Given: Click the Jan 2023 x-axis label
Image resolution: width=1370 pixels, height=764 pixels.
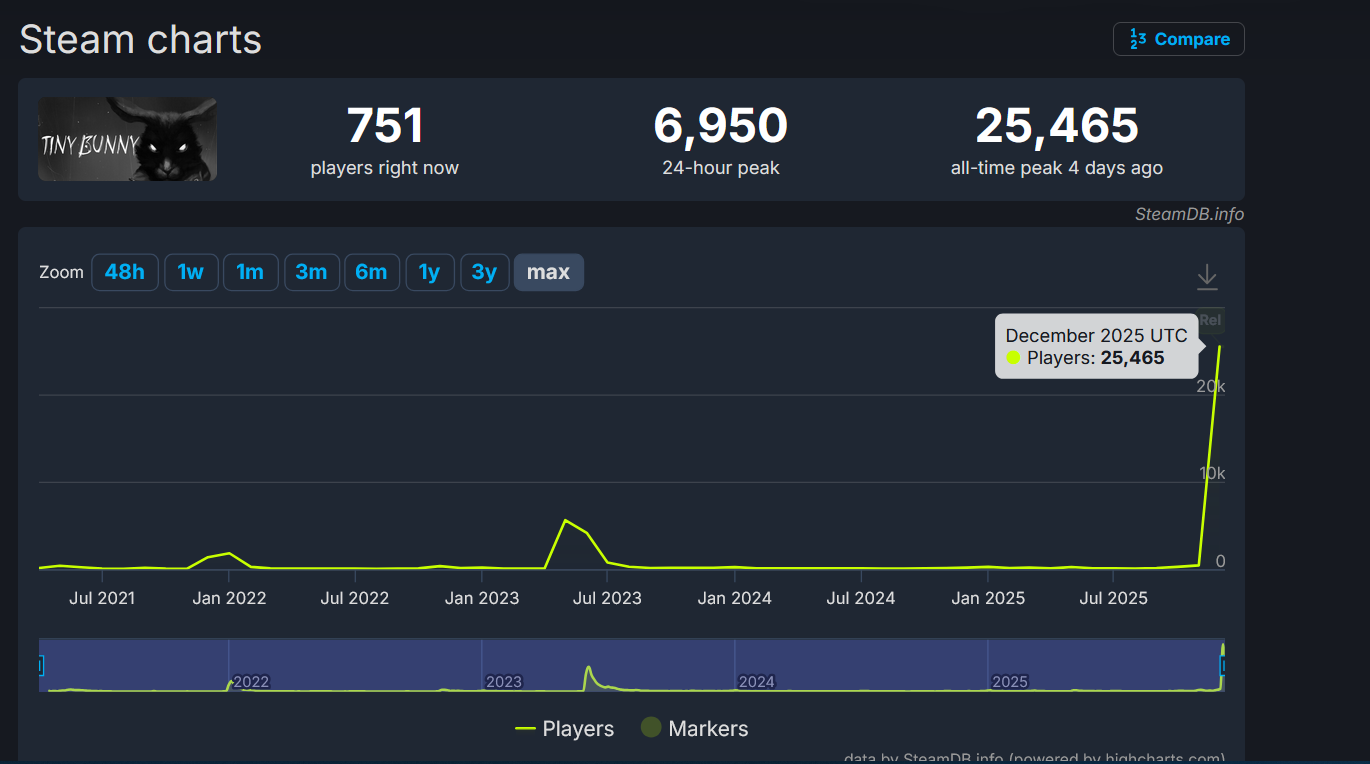Looking at the screenshot, I should click(x=482, y=598).
